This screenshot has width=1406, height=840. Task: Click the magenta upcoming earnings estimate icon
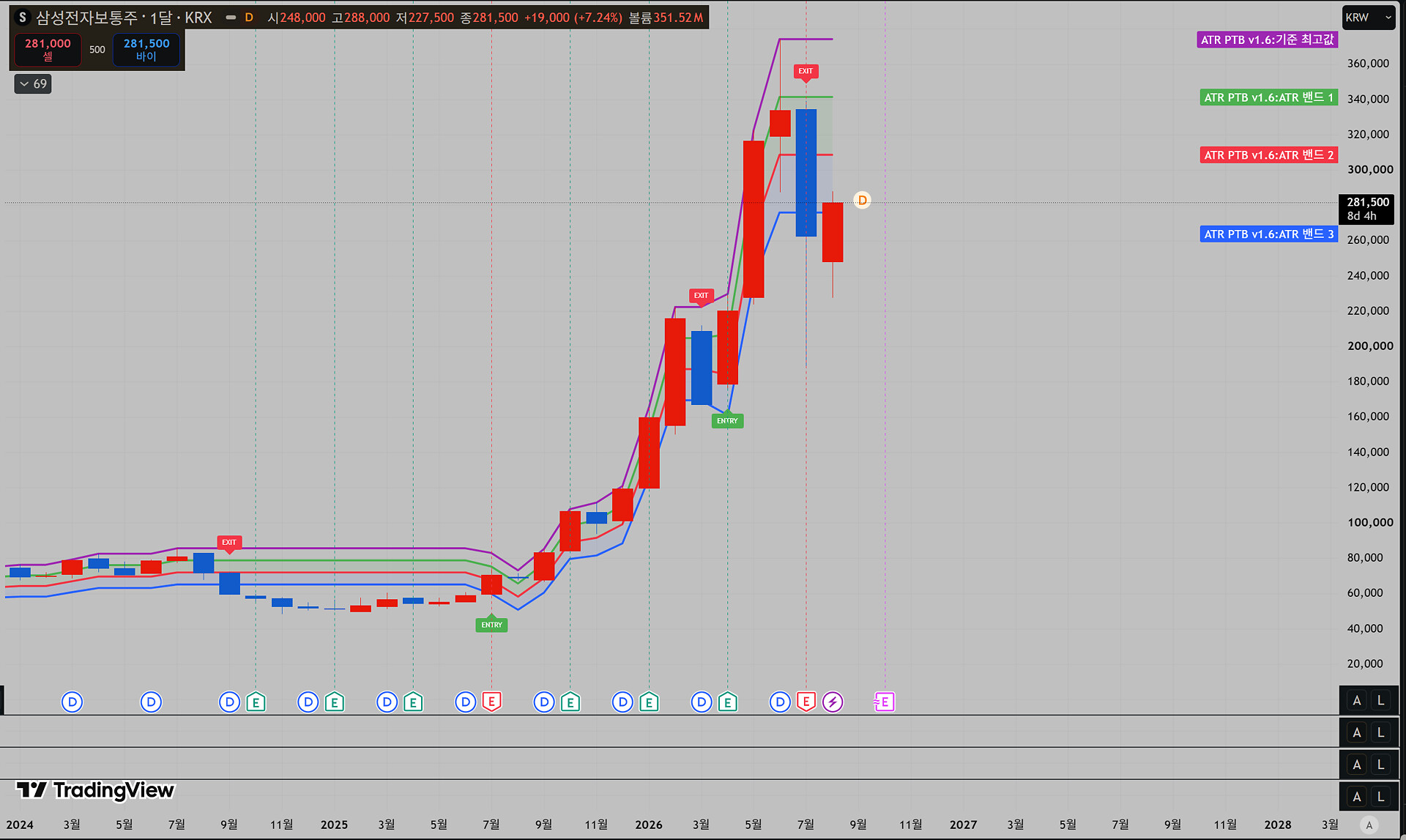(x=885, y=702)
